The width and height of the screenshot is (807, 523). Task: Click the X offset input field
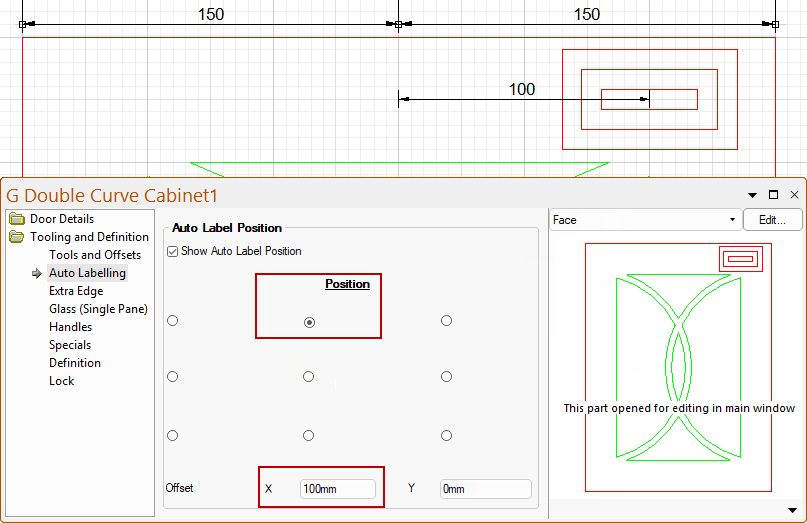point(337,489)
